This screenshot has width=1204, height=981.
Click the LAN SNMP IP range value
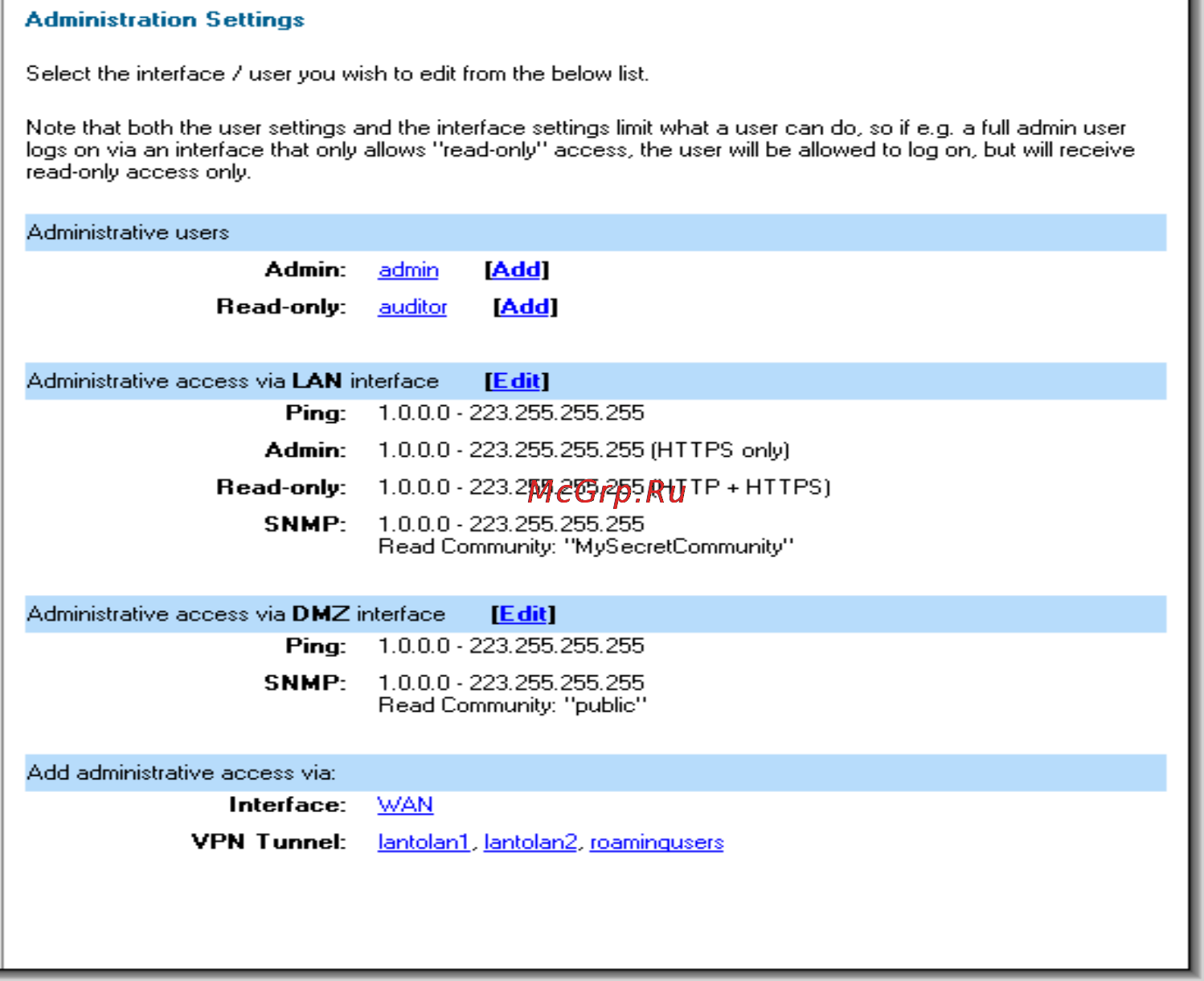tap(511, 524)
